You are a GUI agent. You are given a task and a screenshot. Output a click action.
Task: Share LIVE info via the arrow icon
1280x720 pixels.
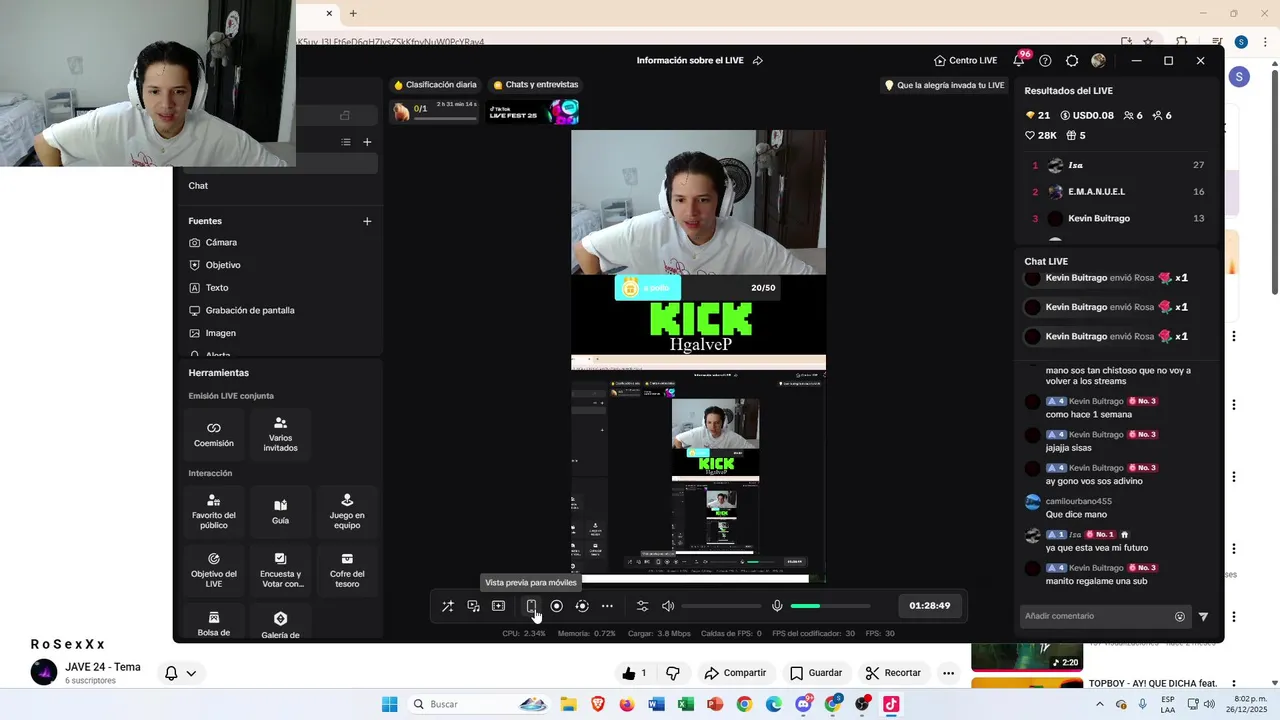758,60
